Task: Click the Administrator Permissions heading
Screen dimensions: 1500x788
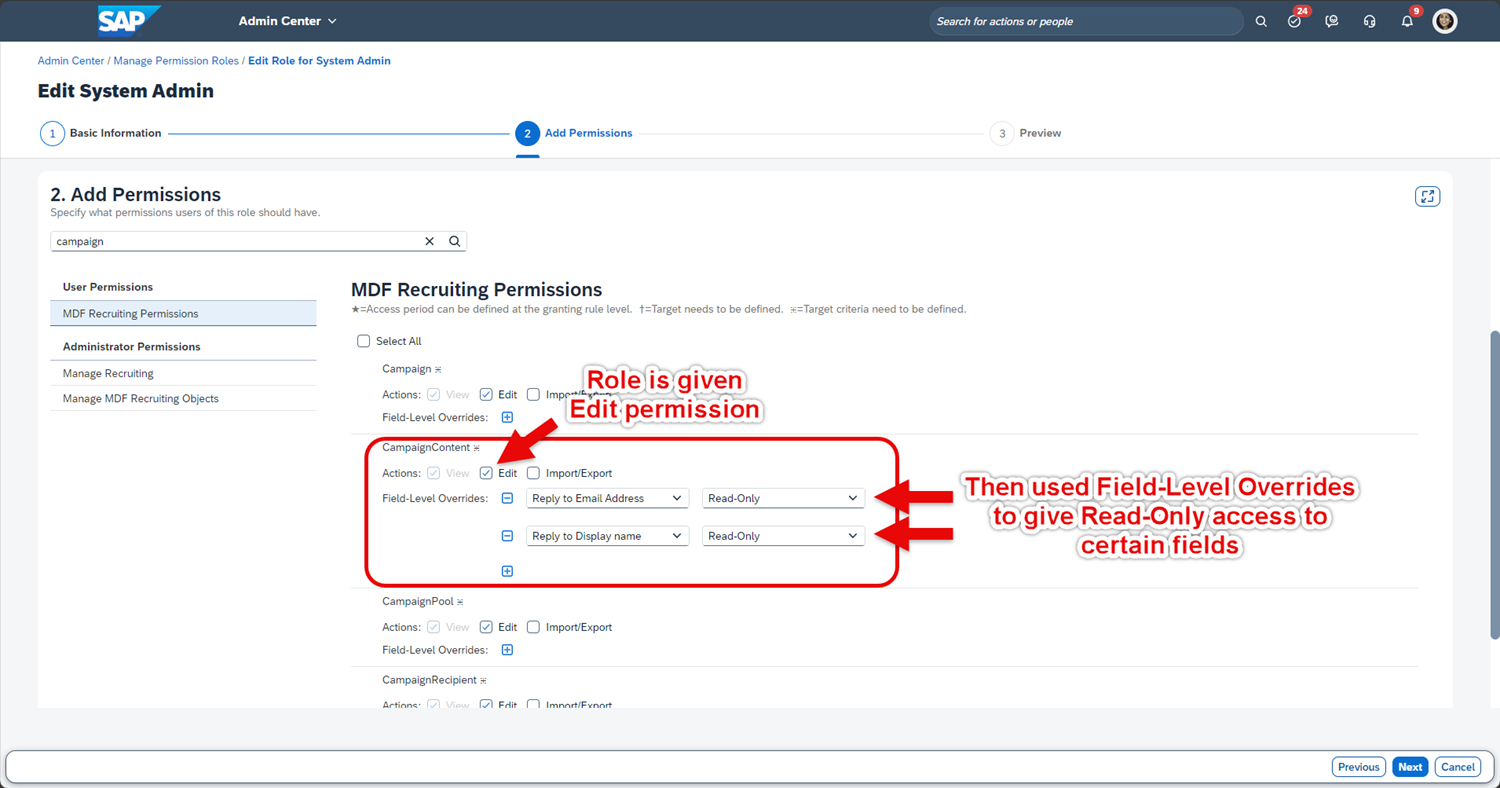Action: pos(131,347)
